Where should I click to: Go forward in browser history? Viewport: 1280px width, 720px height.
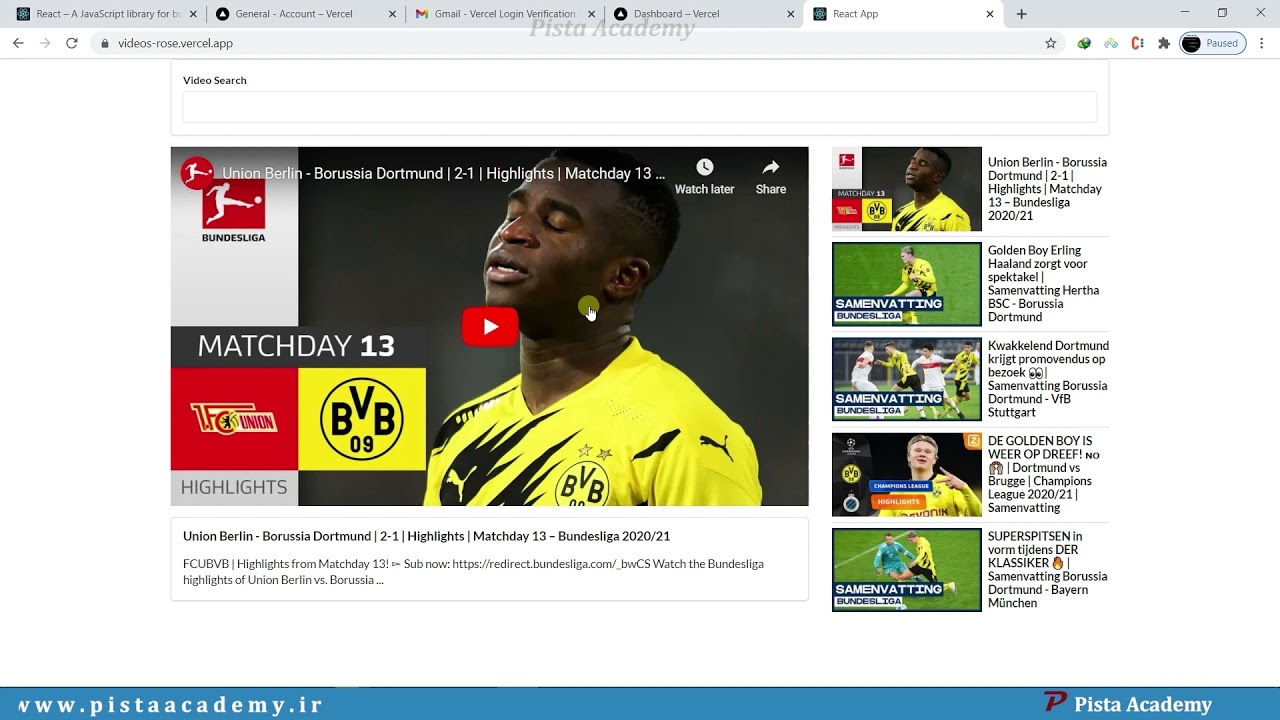[45, 43]
